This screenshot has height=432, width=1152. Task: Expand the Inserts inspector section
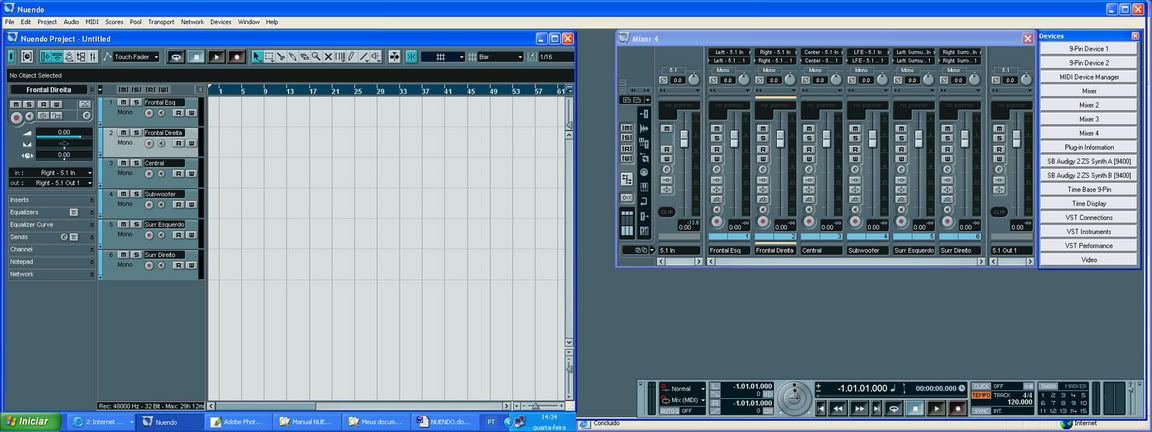point(51,200)
